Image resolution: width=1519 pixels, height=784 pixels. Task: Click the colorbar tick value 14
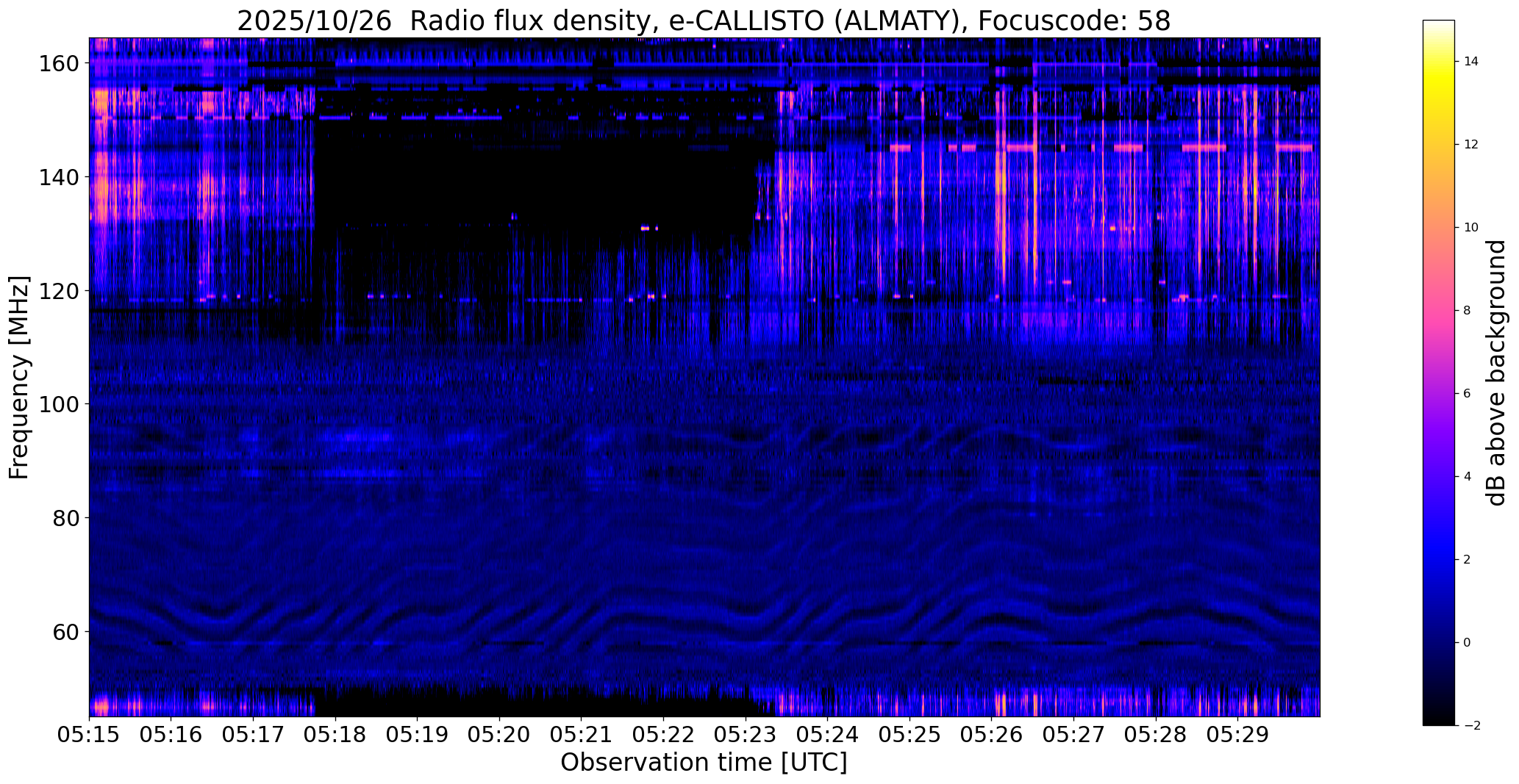[1470, 62]
